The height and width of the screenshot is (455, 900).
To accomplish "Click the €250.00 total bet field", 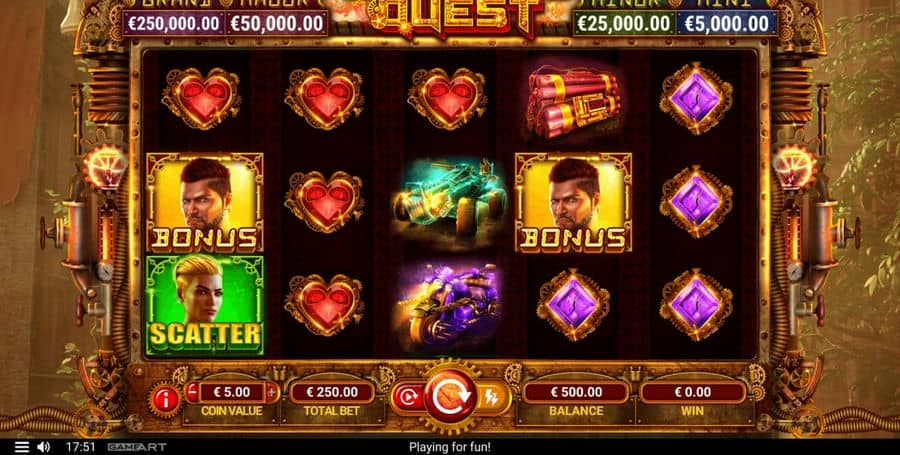I will coord(332,392).
